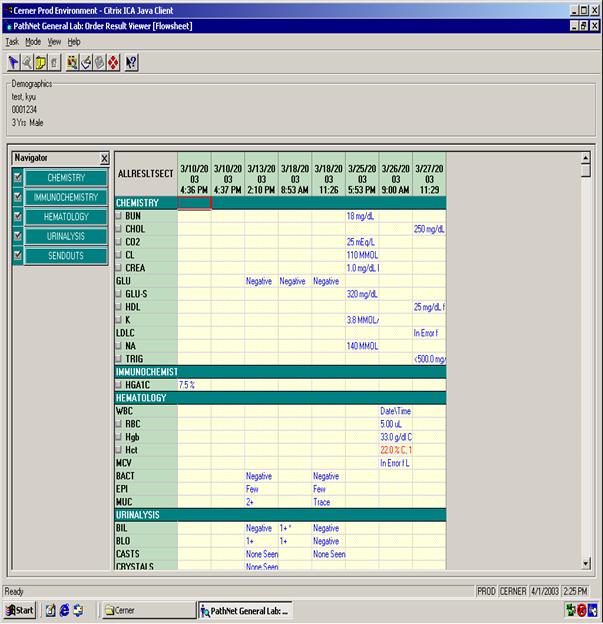Click the grayed pages toolbar icon

tap(99, 62)
